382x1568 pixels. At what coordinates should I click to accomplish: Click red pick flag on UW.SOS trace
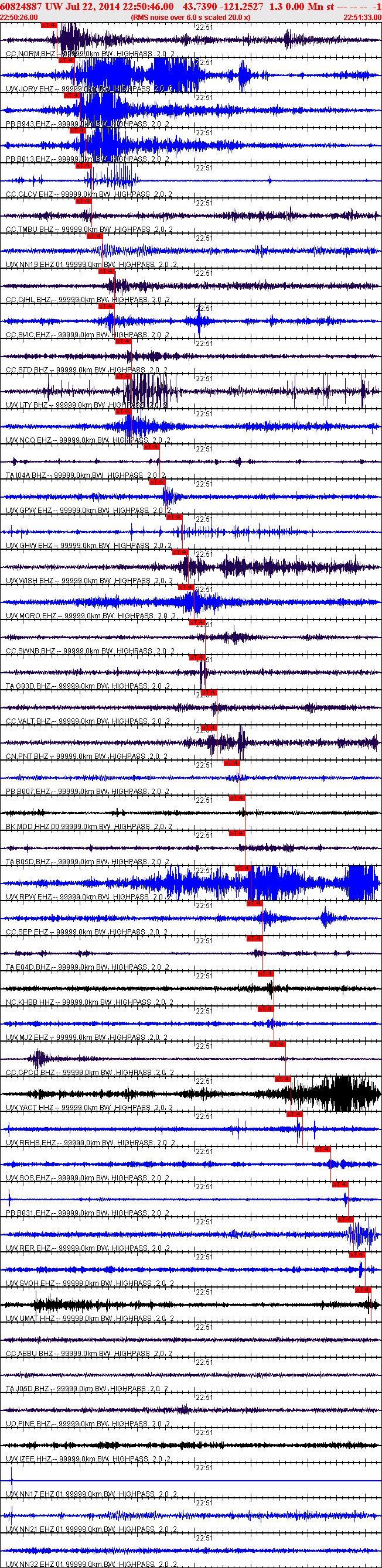pos(322,1150)
